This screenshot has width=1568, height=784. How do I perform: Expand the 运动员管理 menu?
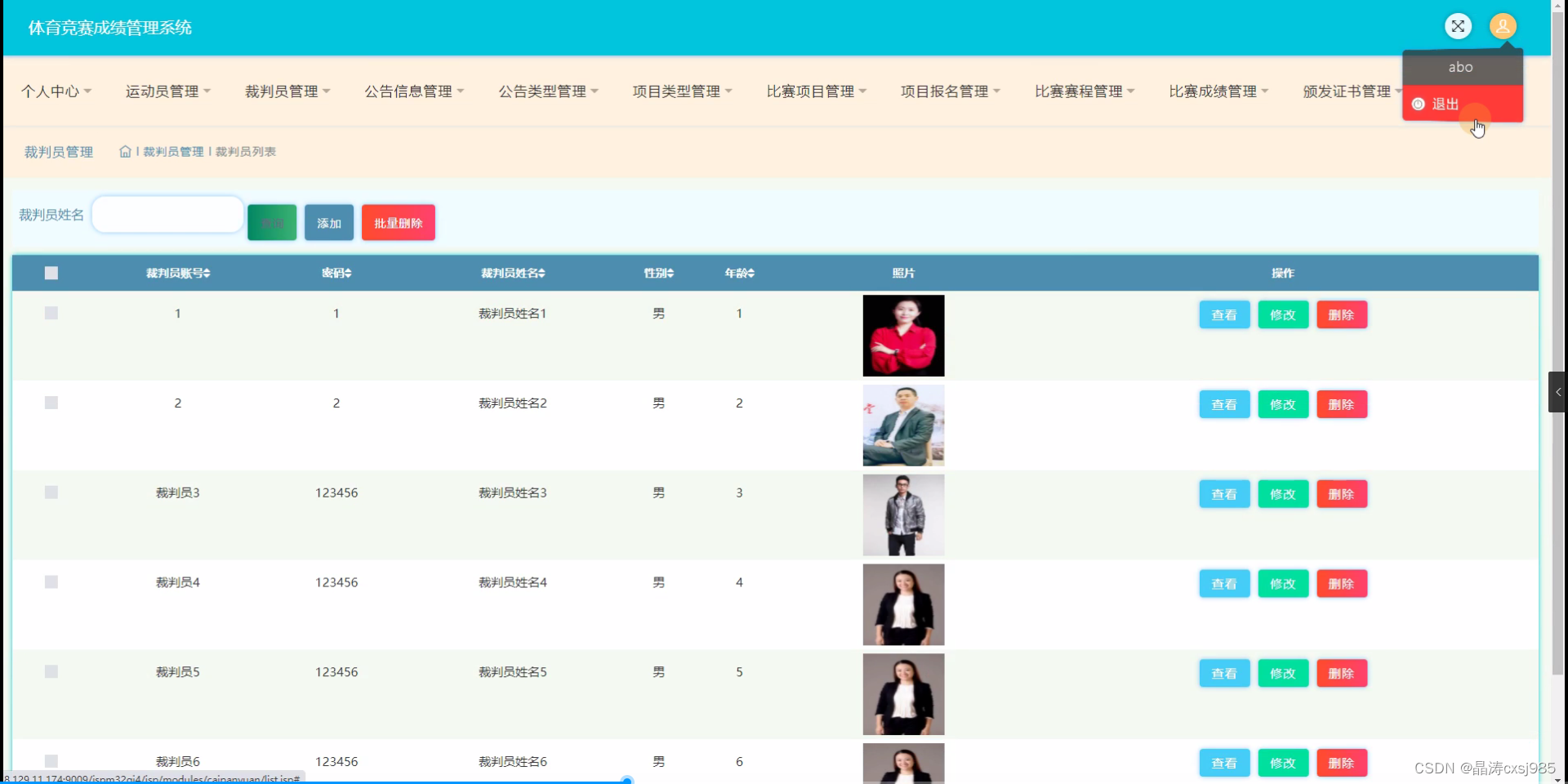click(x=168, y=91)
